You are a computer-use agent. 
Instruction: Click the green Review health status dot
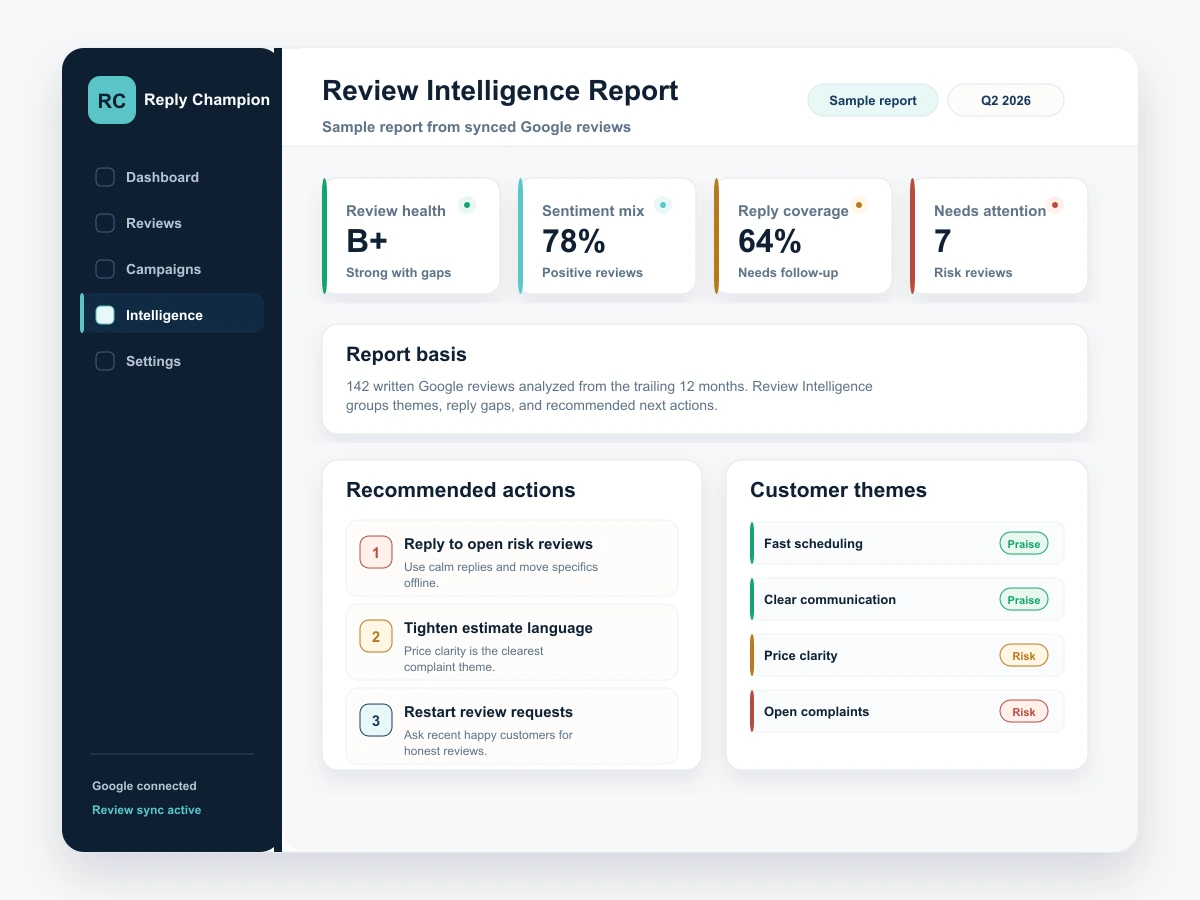coord(466,205)
